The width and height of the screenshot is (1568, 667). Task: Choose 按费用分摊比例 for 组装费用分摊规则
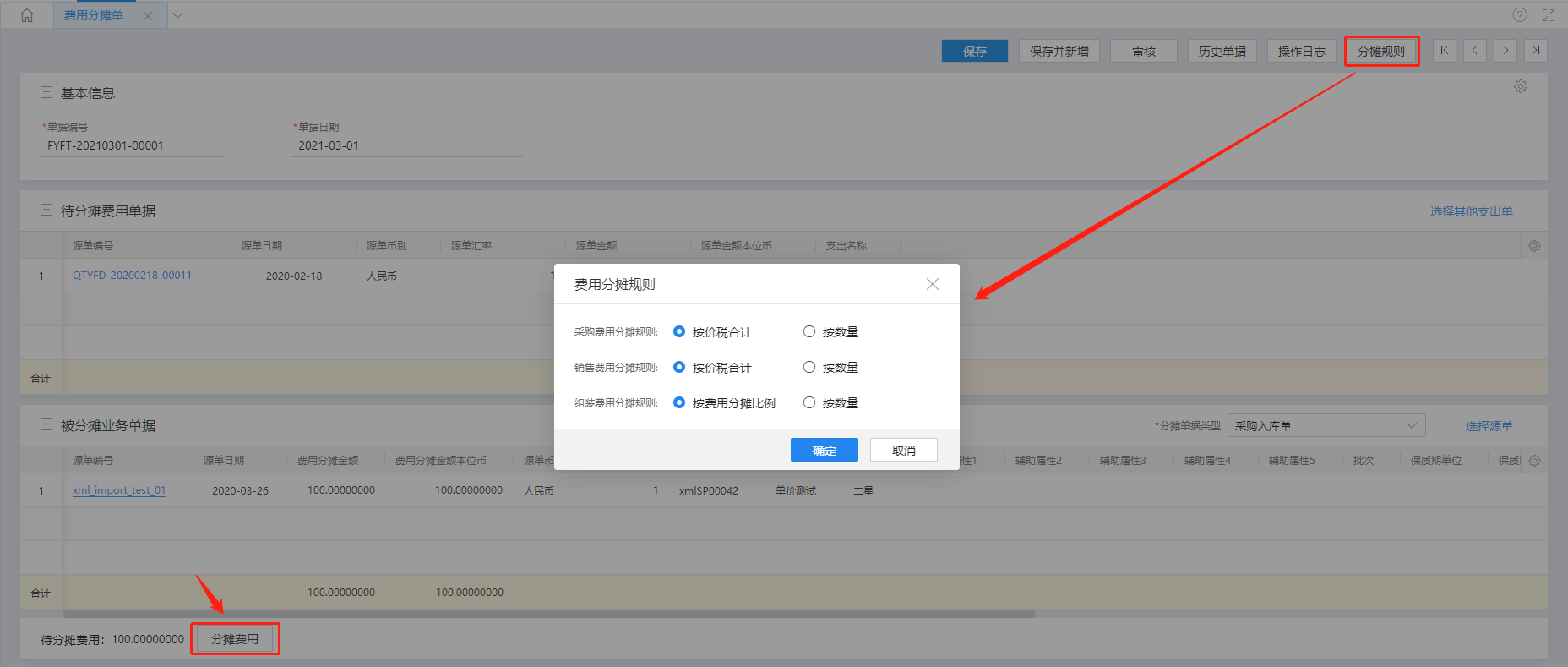point(679,403)
